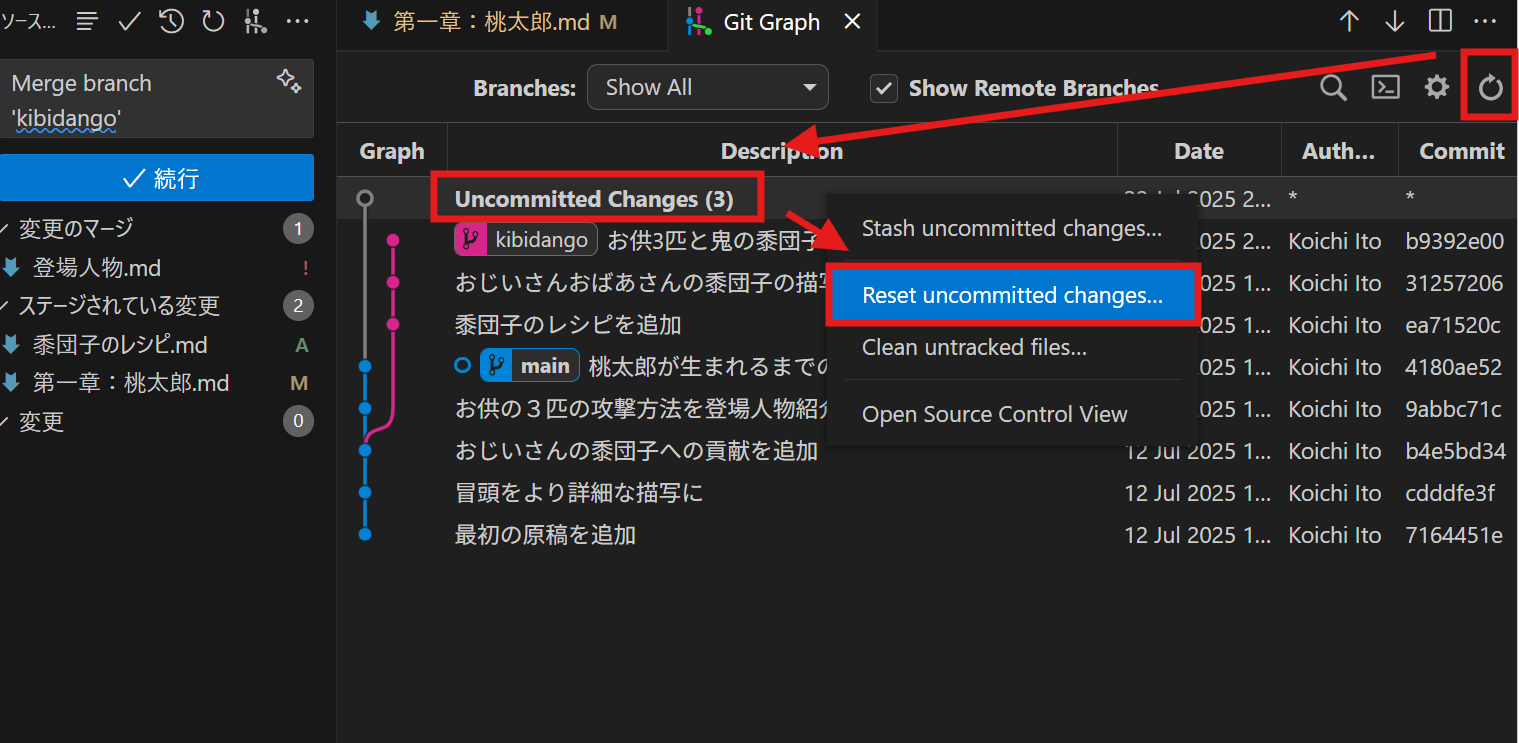Click commit hash 4180ae52

[1453, 367]
